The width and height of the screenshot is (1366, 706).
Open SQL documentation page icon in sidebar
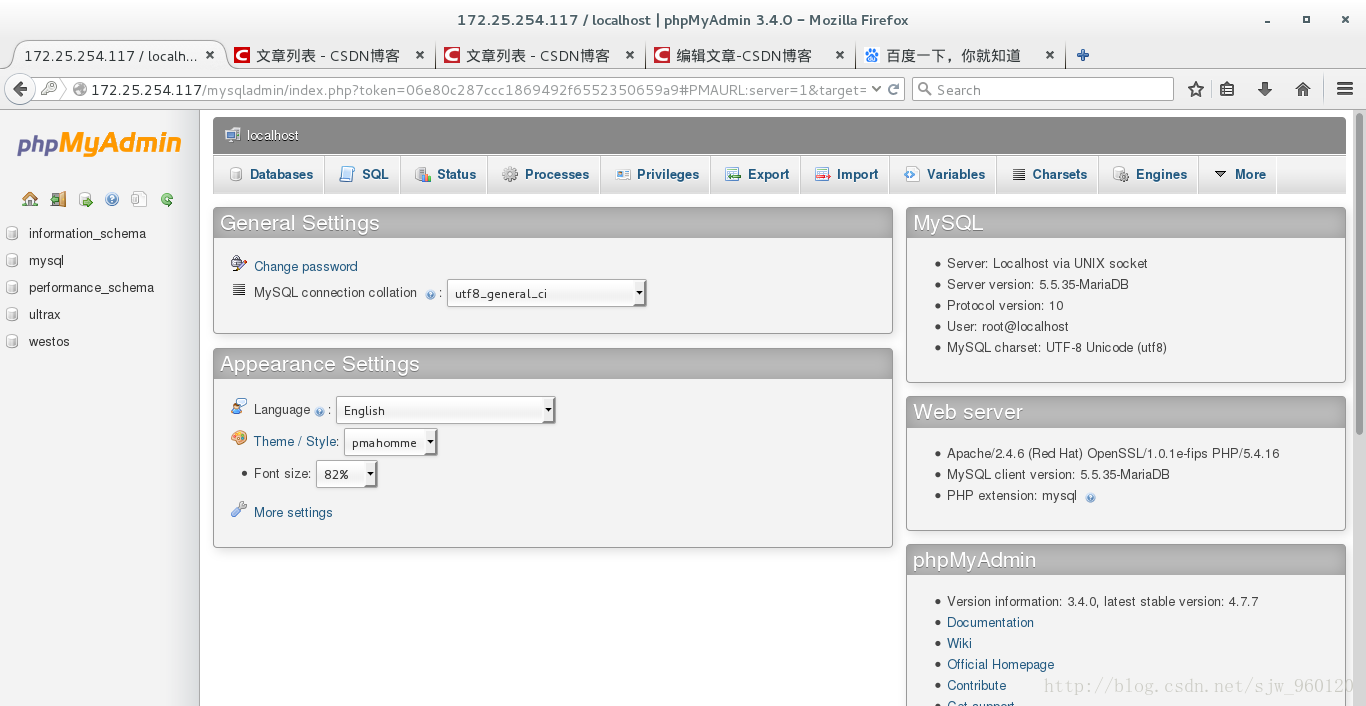coord(139,199)
